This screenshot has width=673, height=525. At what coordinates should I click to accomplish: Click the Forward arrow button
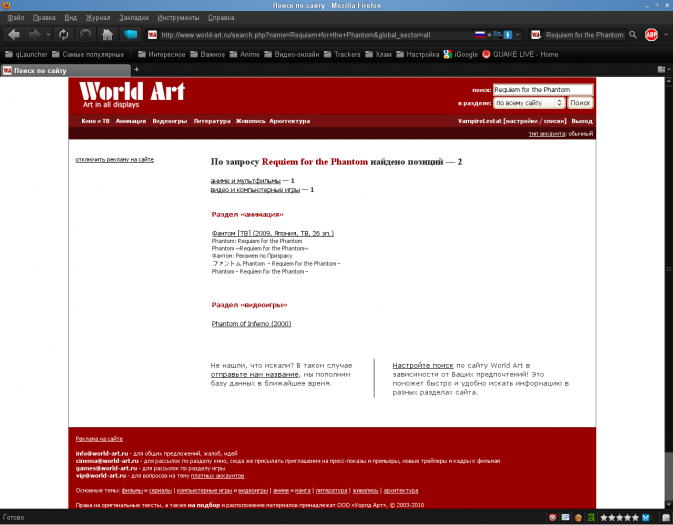point(35,35)
